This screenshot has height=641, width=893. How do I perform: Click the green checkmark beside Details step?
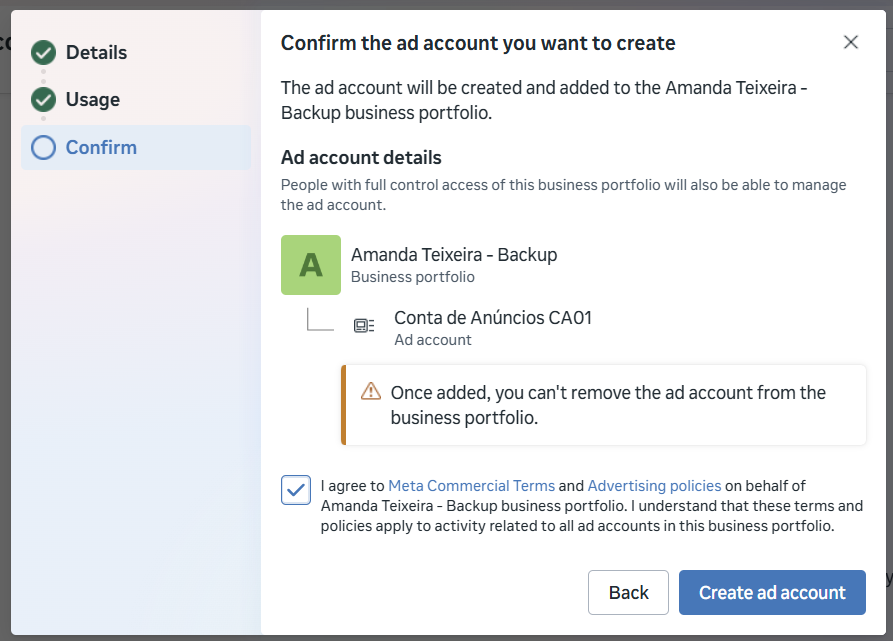(x=43, y=52)
